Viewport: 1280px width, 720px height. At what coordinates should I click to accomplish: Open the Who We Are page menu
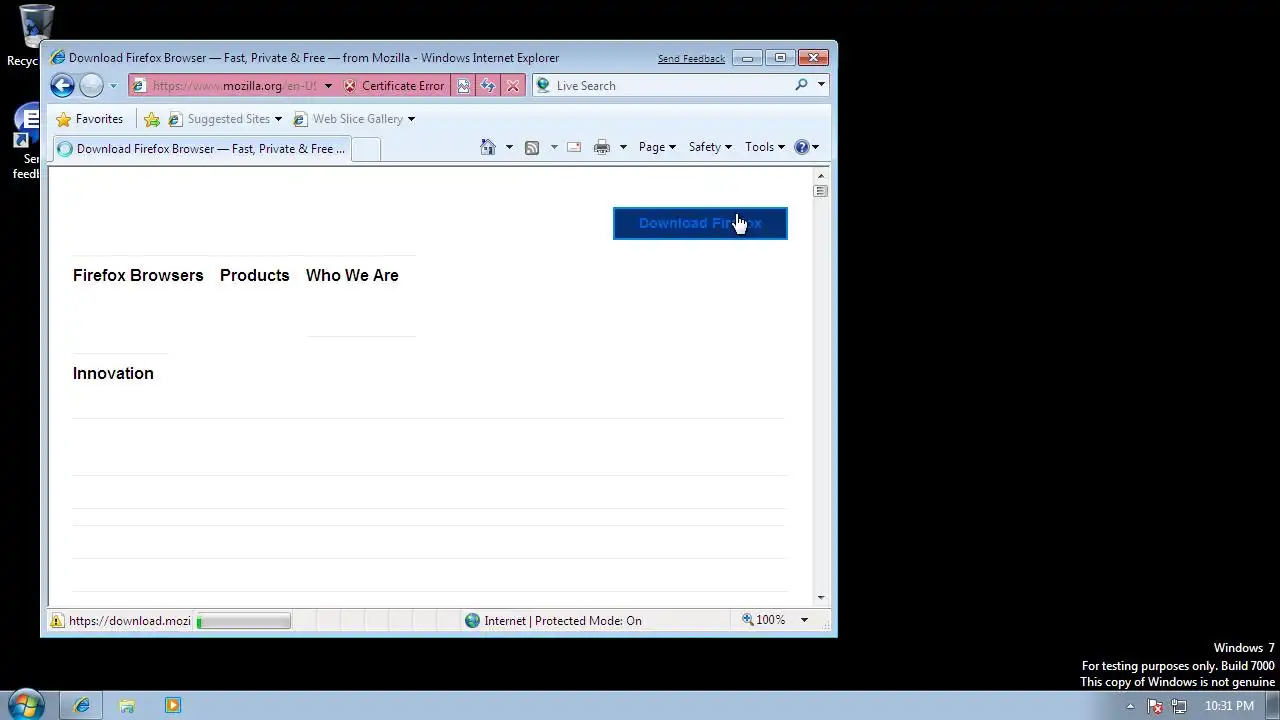(x=352, y=275)
